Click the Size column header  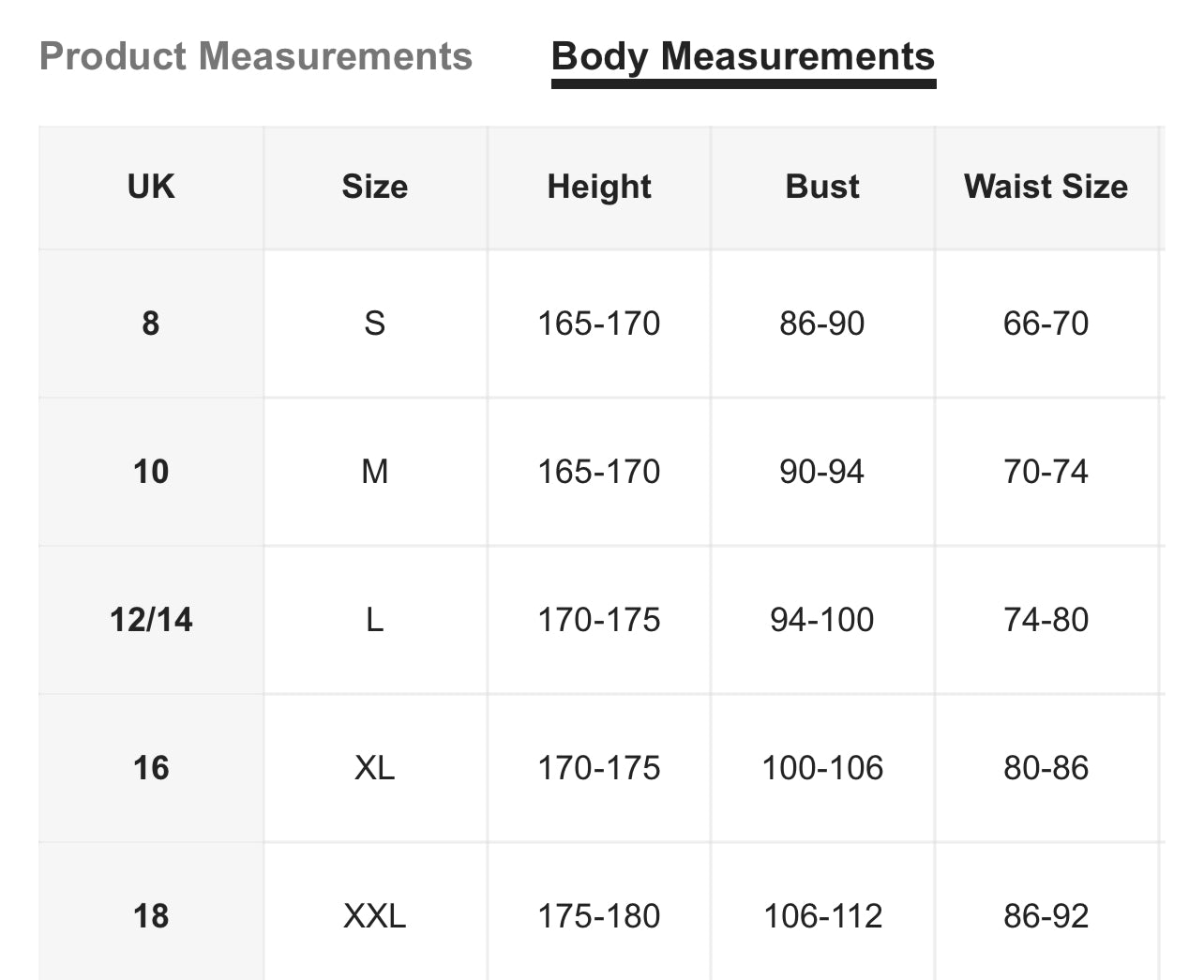coord(375,187)
